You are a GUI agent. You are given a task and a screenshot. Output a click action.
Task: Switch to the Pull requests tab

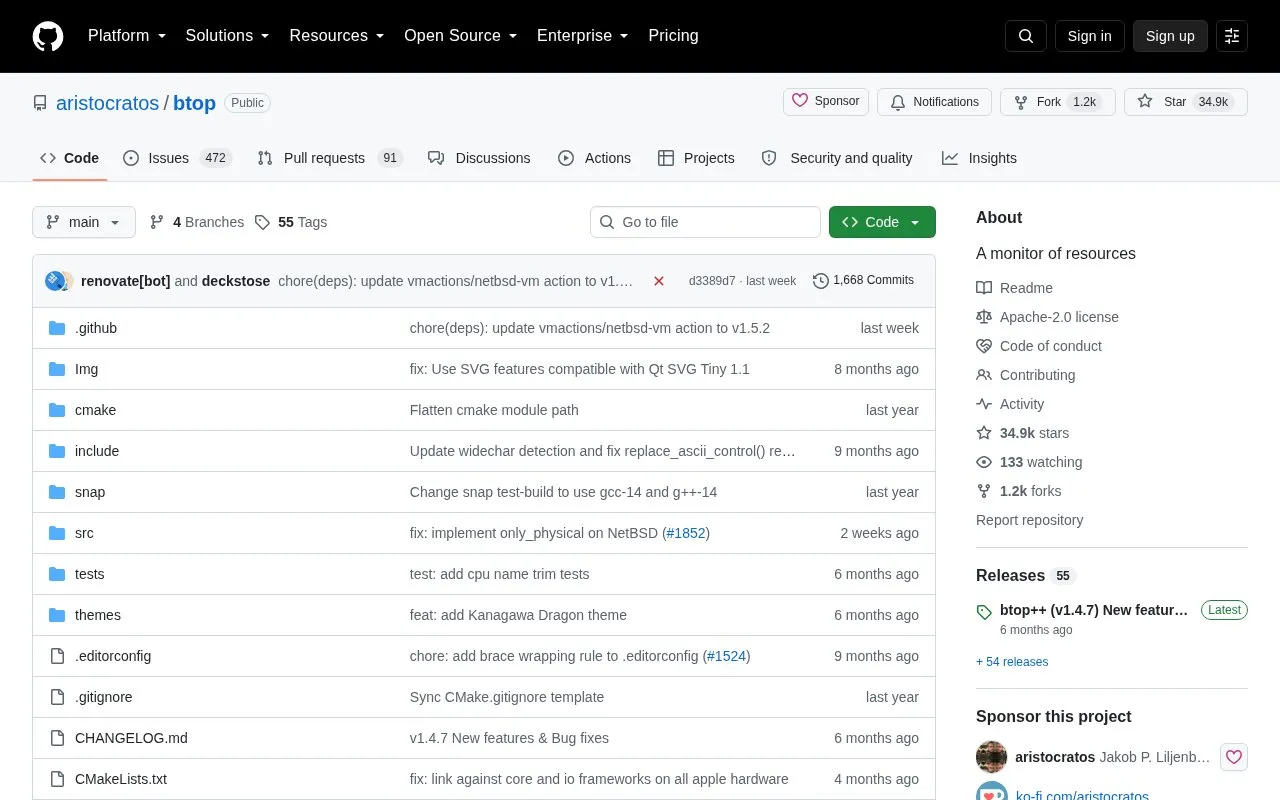[x=329, y=158]
